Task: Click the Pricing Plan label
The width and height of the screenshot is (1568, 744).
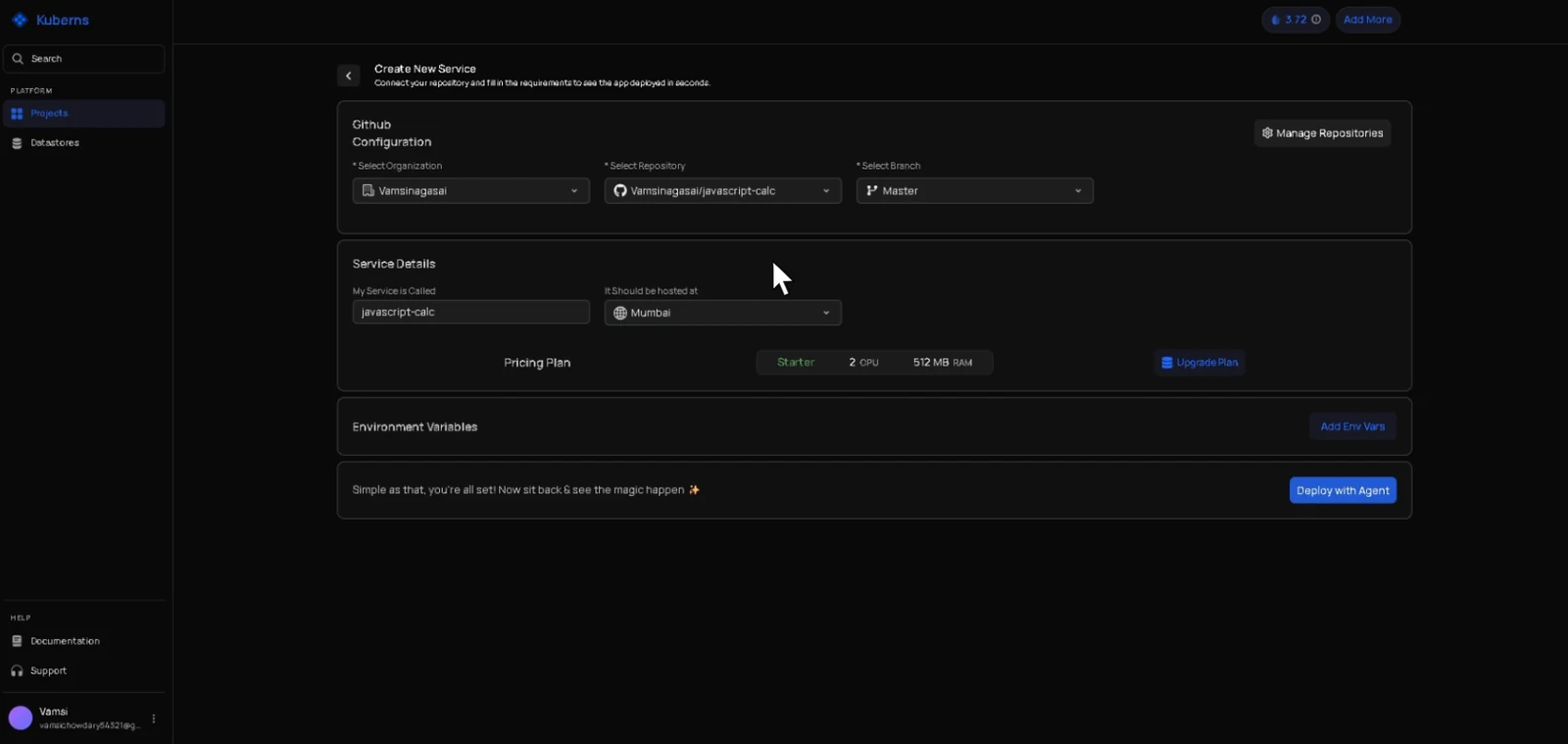Action: [537, 363]
